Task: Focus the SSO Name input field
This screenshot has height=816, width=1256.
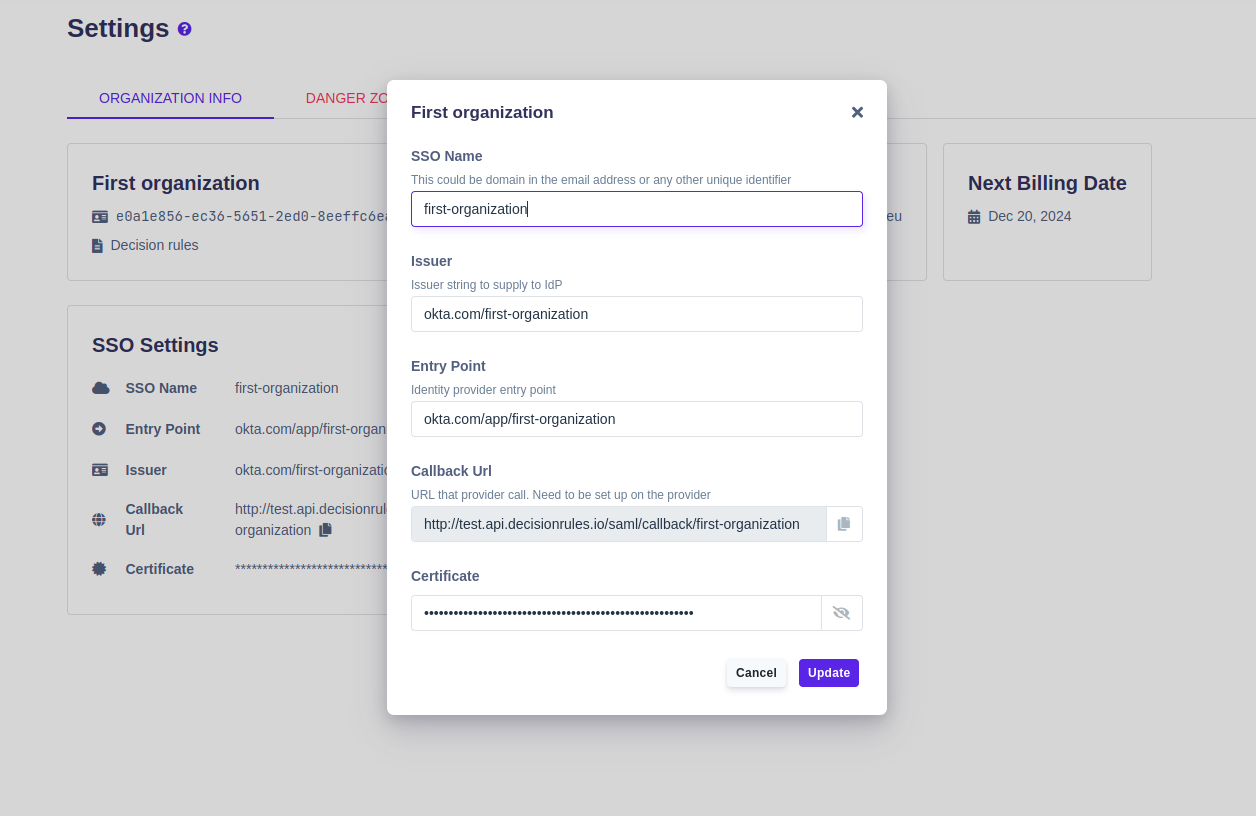Action: pos(637,209)
